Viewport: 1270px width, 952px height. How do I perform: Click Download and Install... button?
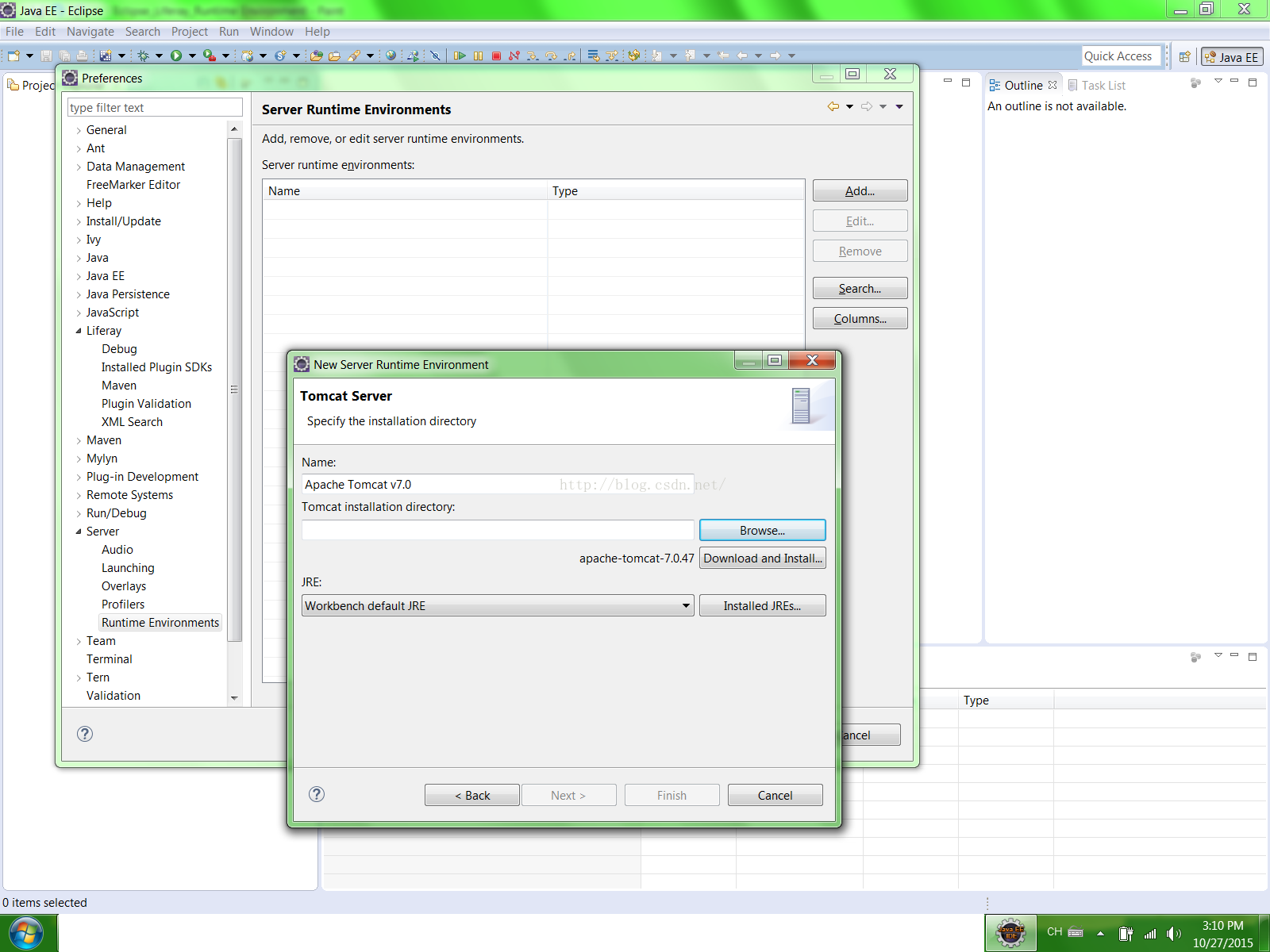click(x=762, y=559)
